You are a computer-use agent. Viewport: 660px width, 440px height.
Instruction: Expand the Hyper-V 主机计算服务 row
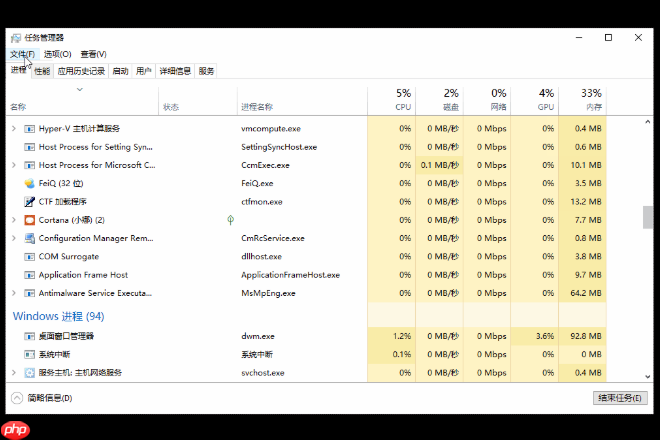pyautogui.click(x=14, y=128)
